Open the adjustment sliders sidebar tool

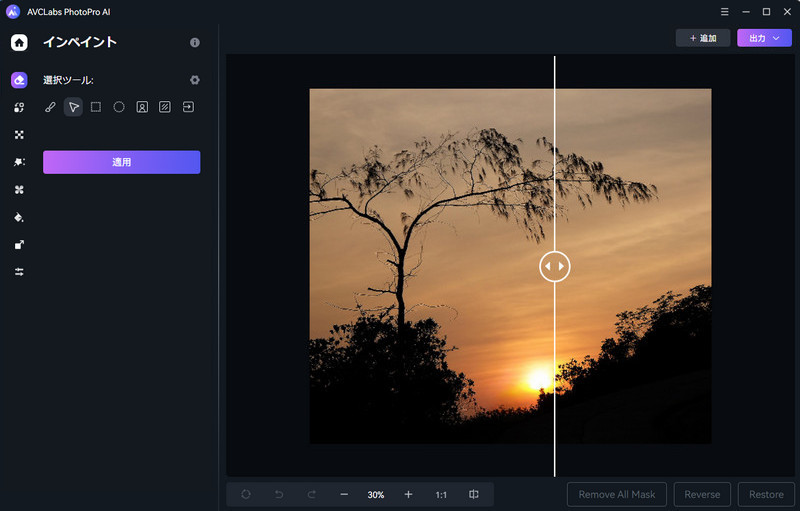click(x=19, y=272)
